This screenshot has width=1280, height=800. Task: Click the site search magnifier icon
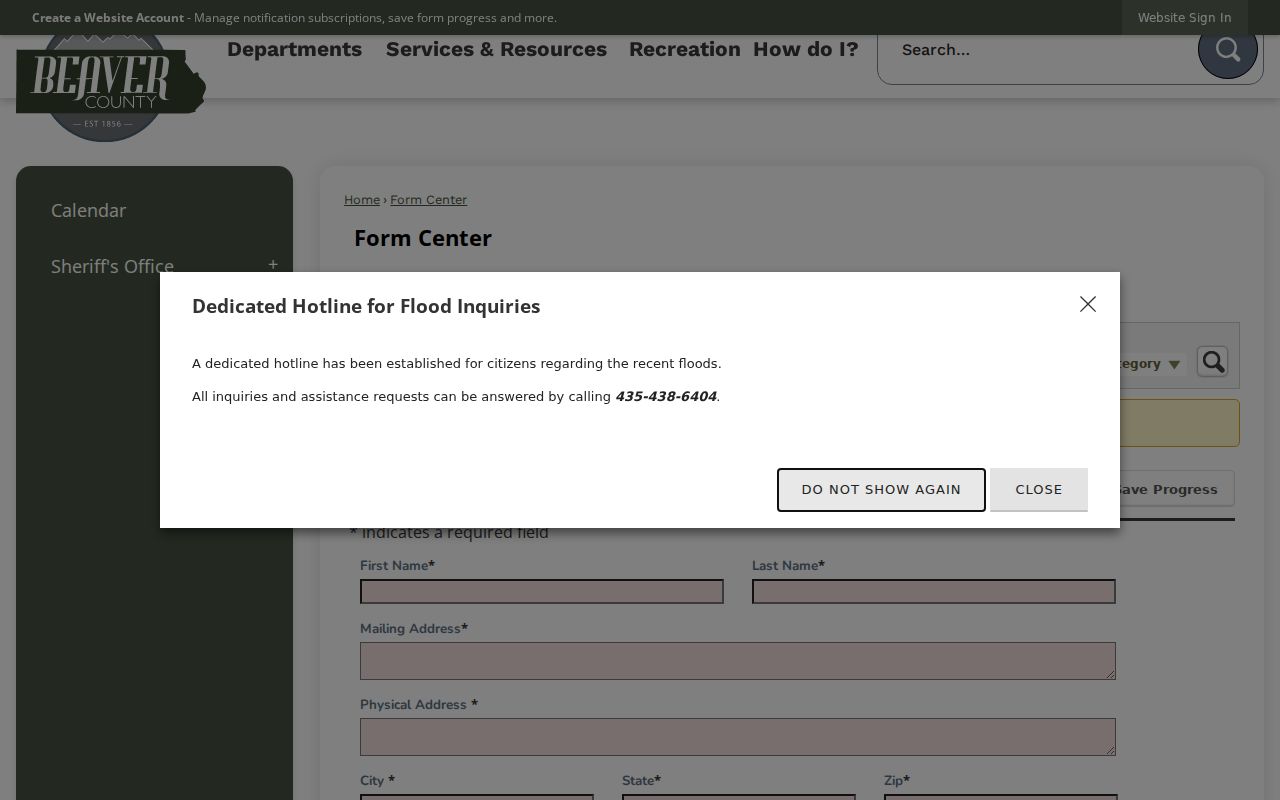pyautogui.click(x=1227, y=49)
